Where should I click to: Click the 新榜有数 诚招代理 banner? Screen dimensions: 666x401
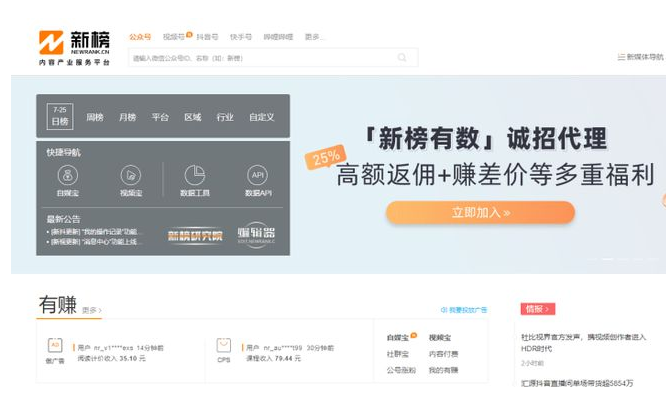(485, 138)
